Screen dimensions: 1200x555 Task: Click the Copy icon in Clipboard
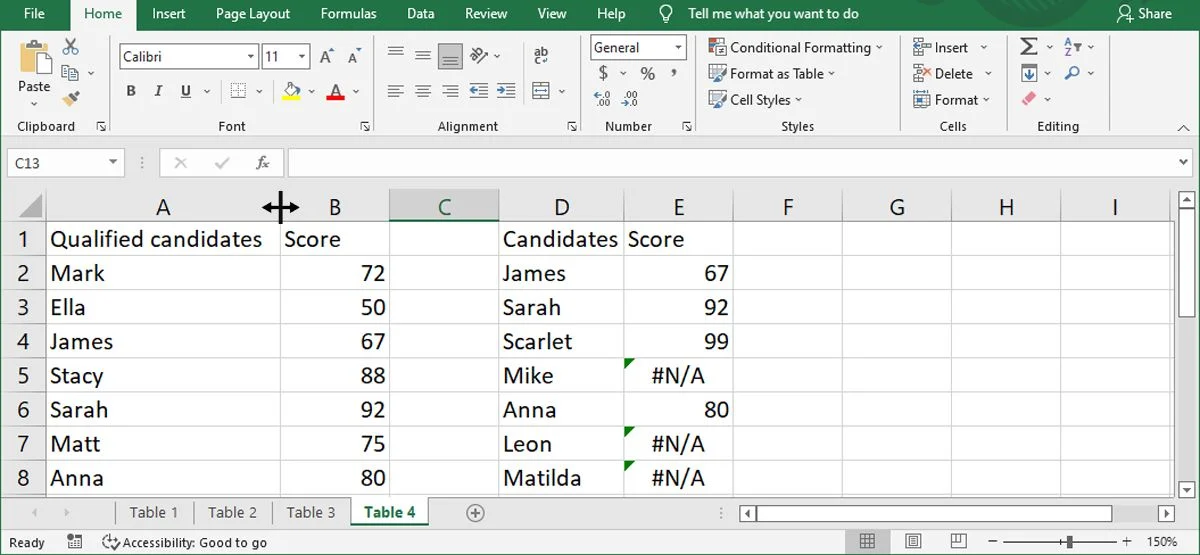point(69,73)
